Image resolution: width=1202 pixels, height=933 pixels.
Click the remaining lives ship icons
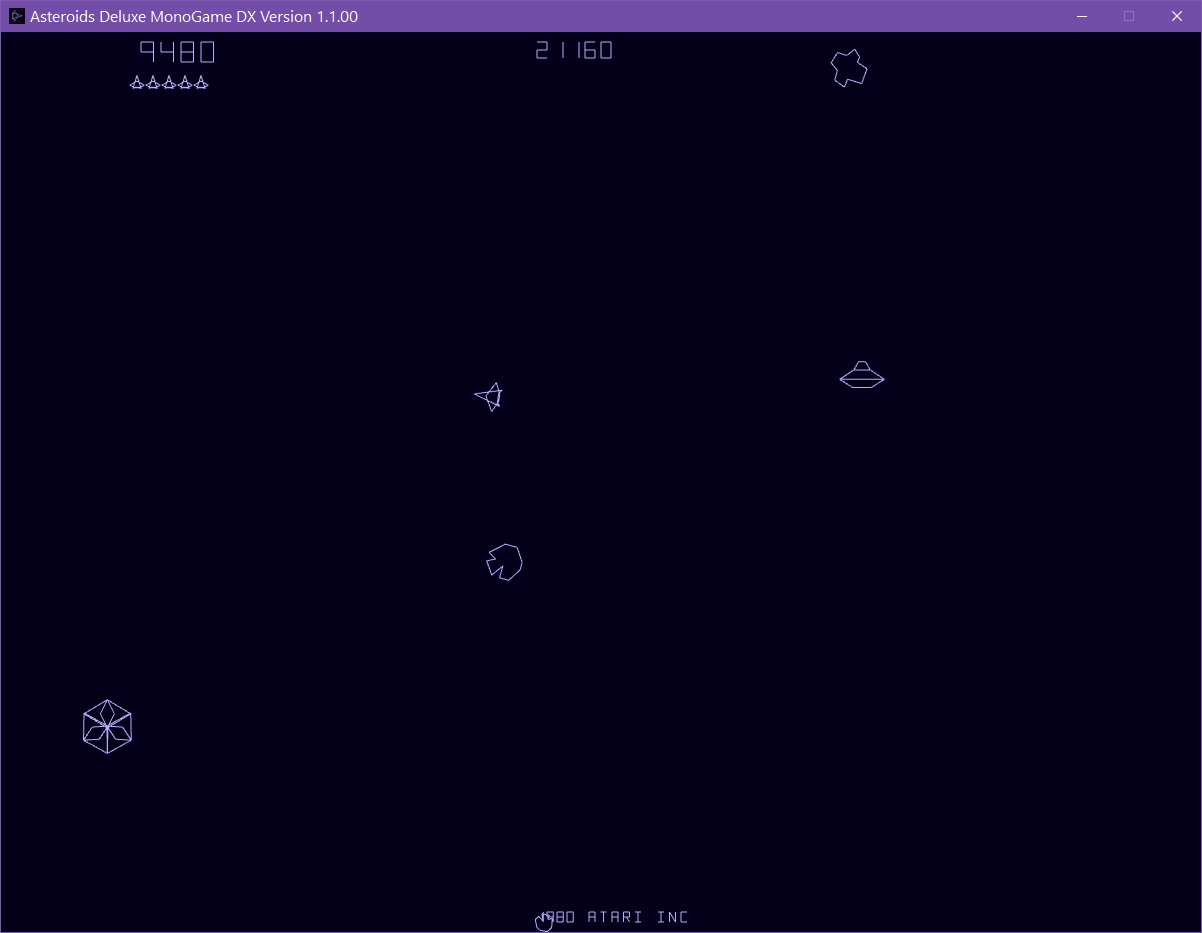coord(169,83)
